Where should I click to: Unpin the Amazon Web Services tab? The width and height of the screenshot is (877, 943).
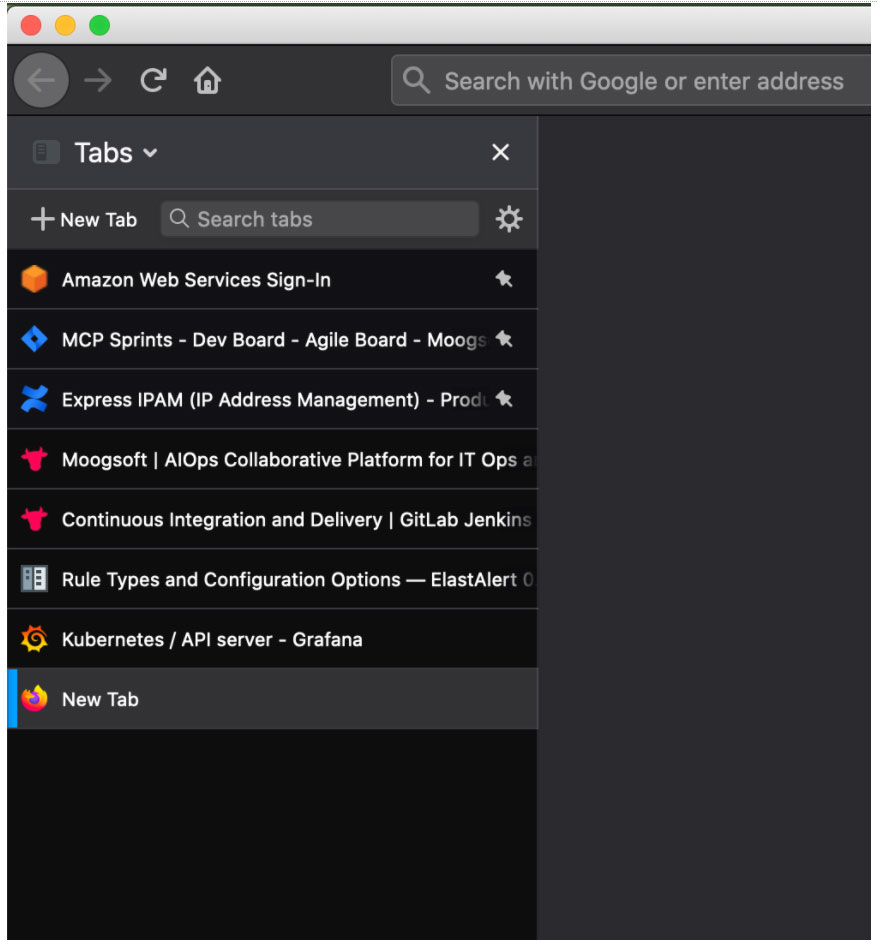coord(503,278)
